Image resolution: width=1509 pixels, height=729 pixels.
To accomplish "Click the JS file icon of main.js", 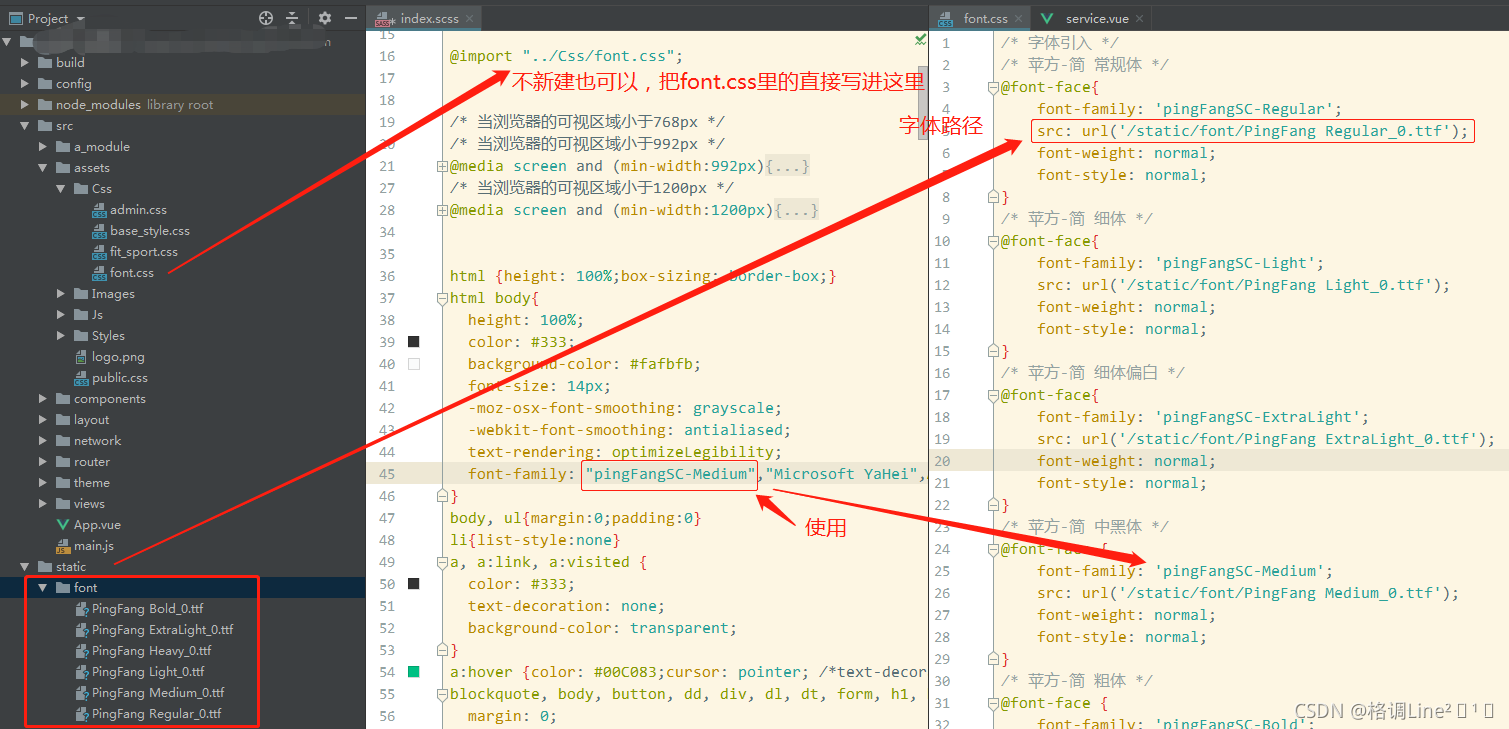I will (x=63, y=546).
